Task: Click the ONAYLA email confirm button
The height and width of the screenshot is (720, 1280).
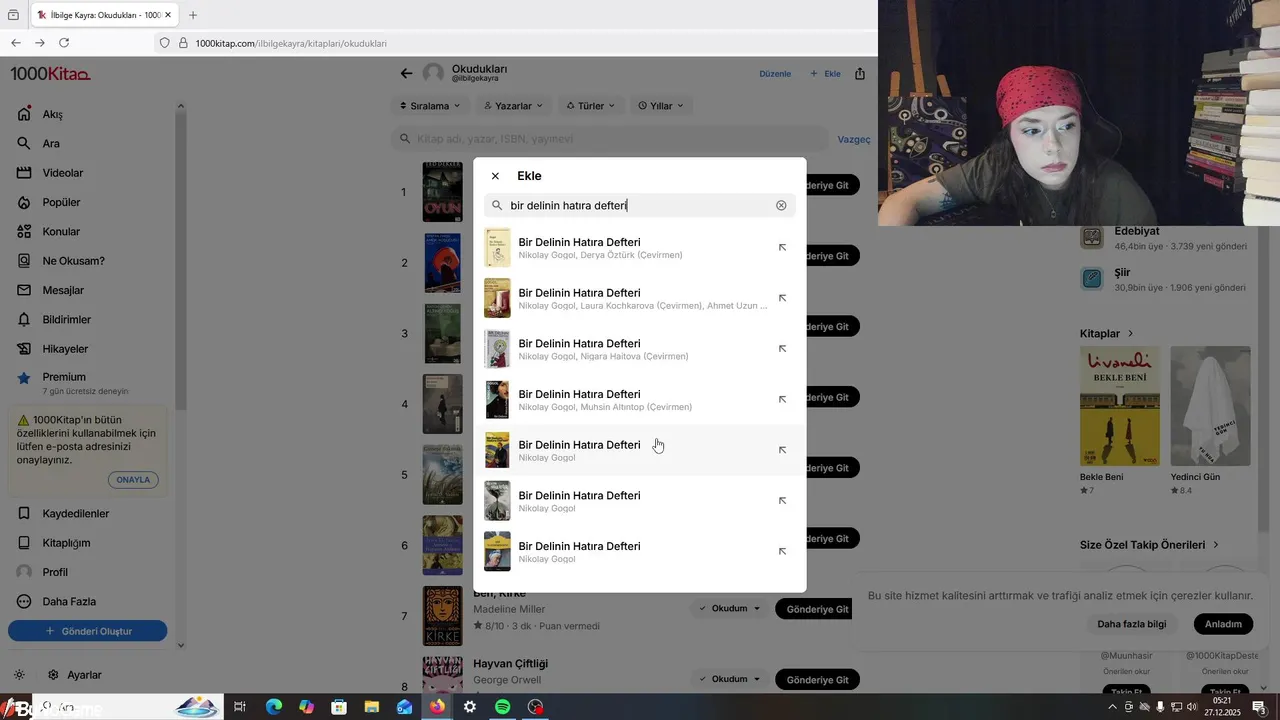Action: click(133, 480)
